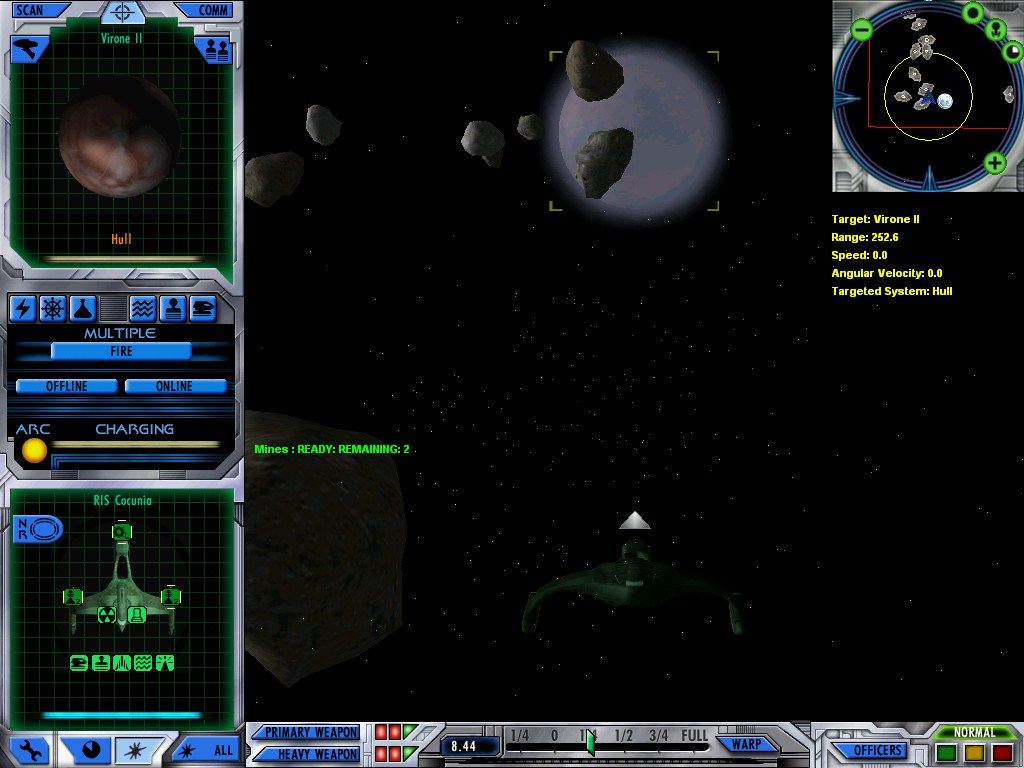
Task: Open the Helm control wheel icon
Action: (x=52, y=309)
